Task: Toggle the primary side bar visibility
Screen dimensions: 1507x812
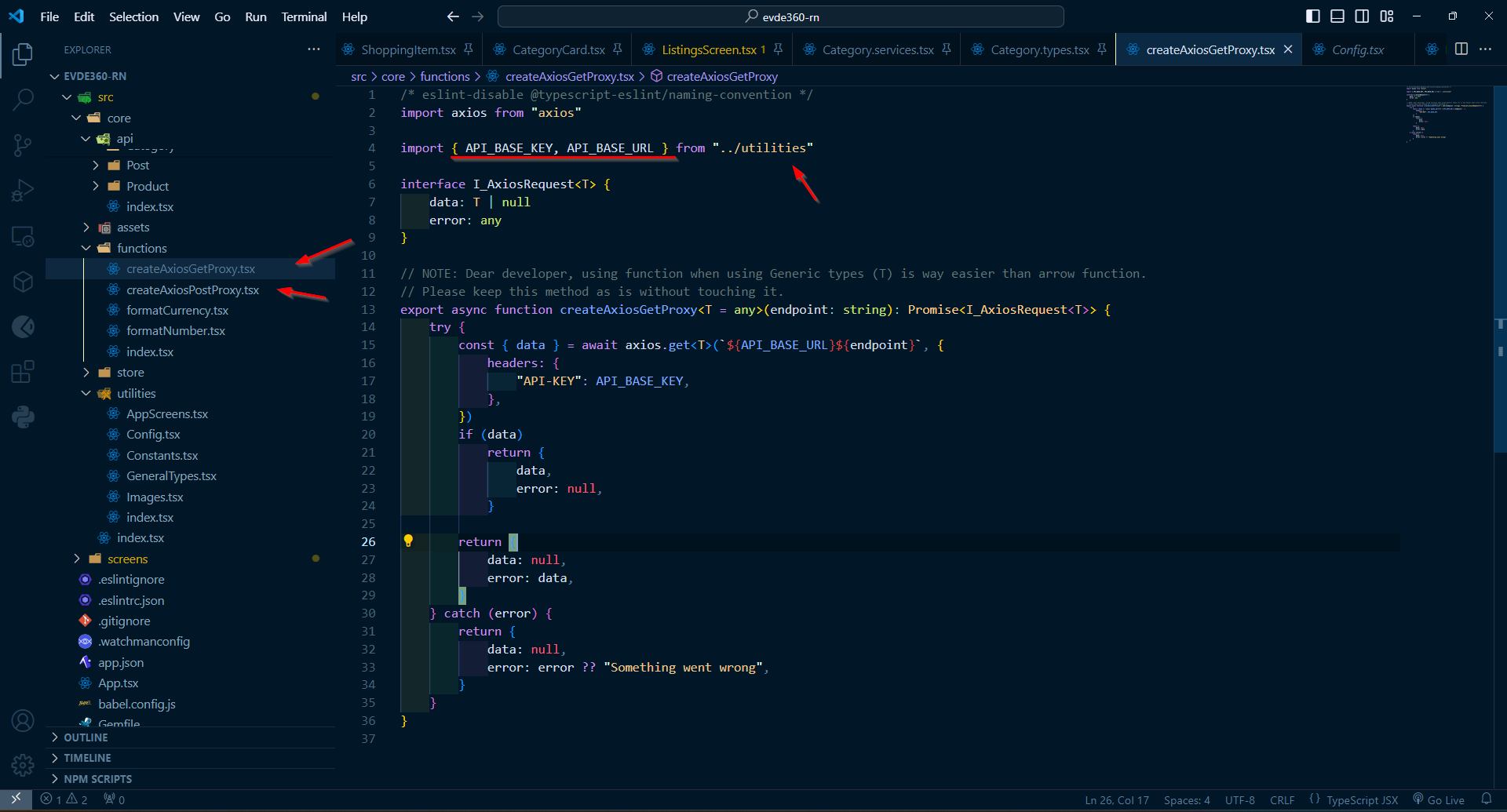Action: pyautogui.click(x=1312, y=16)
